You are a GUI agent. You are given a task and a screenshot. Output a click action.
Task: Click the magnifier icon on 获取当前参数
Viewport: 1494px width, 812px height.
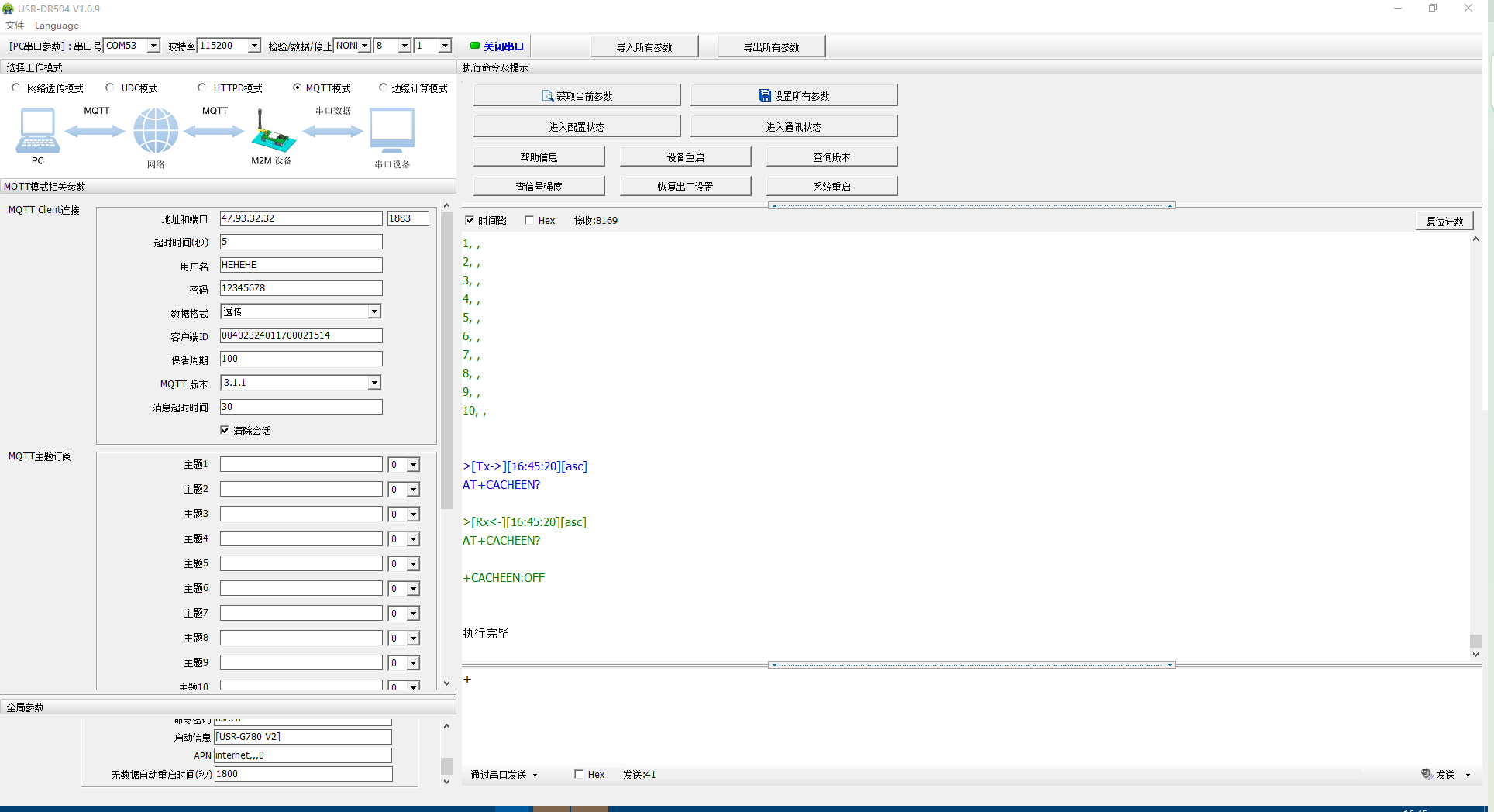point(548,96)
